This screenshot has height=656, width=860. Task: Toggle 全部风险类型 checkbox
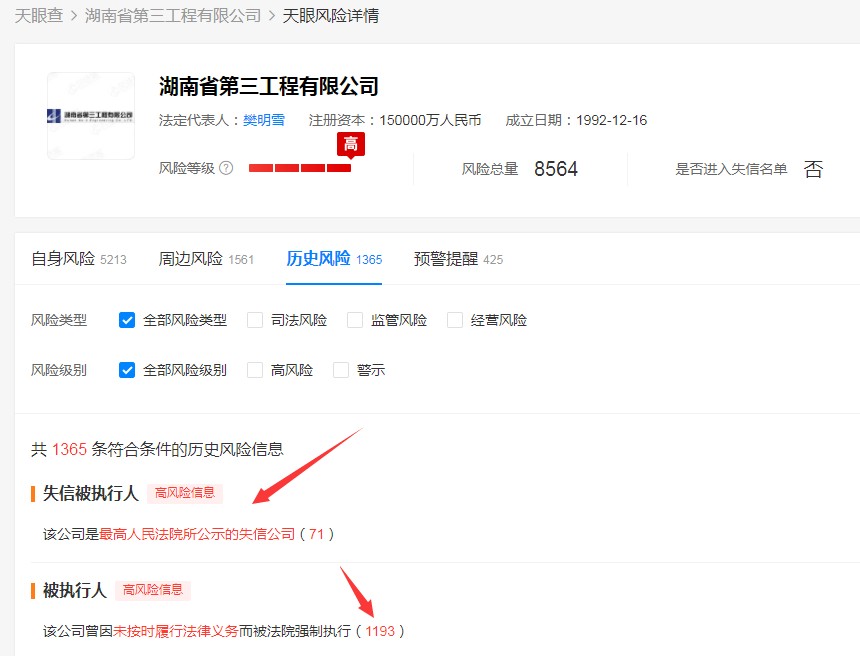click(127, 320)
